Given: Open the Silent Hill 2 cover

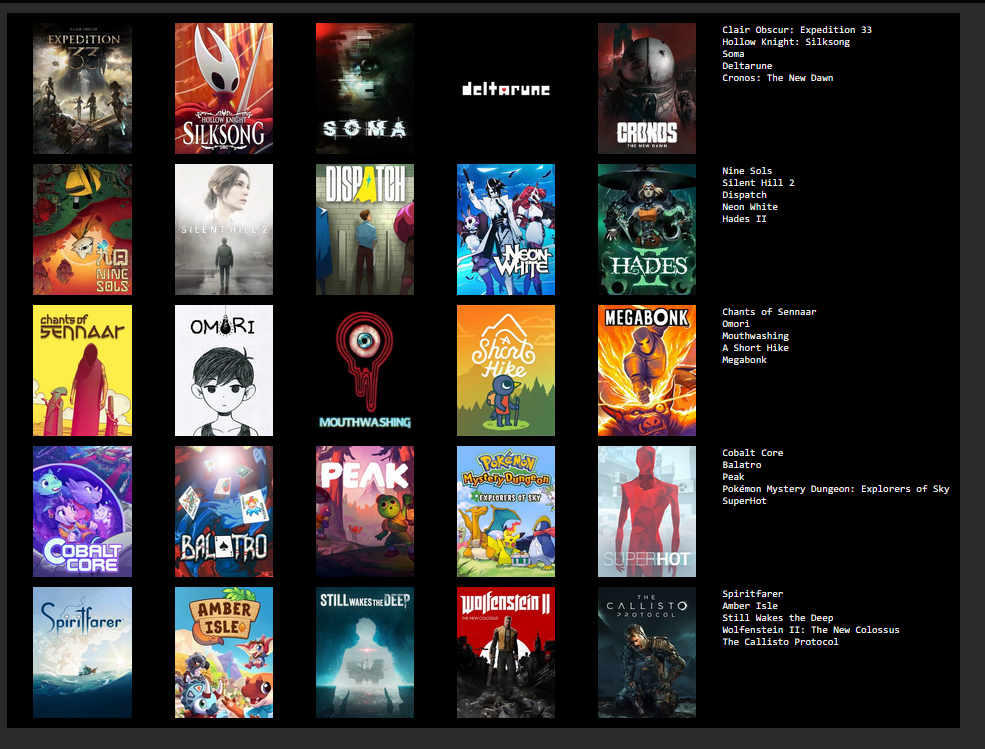Looking at the screenshot, I should [224, 230].
